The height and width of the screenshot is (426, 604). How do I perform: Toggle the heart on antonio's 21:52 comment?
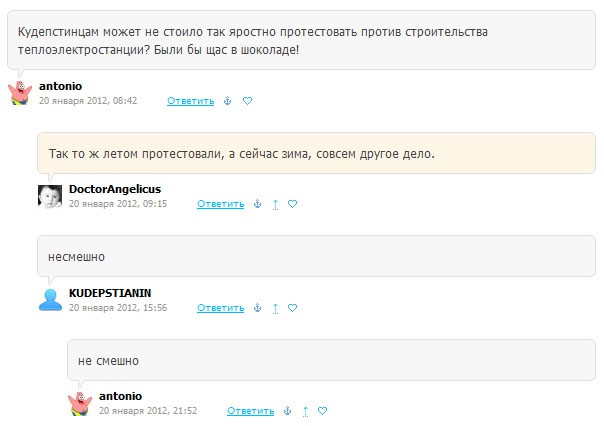coord(323,411)
